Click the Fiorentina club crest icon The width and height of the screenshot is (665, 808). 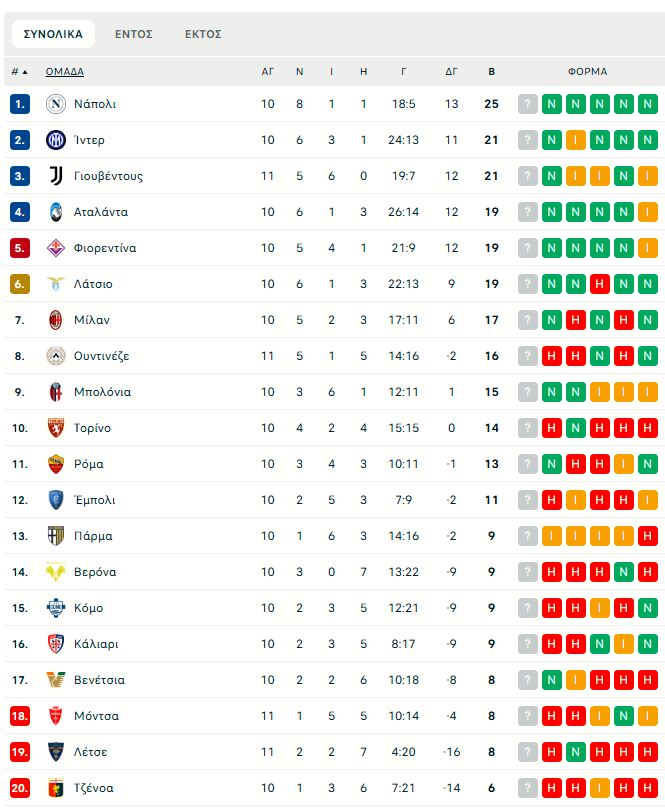click(x=56, y=248)
